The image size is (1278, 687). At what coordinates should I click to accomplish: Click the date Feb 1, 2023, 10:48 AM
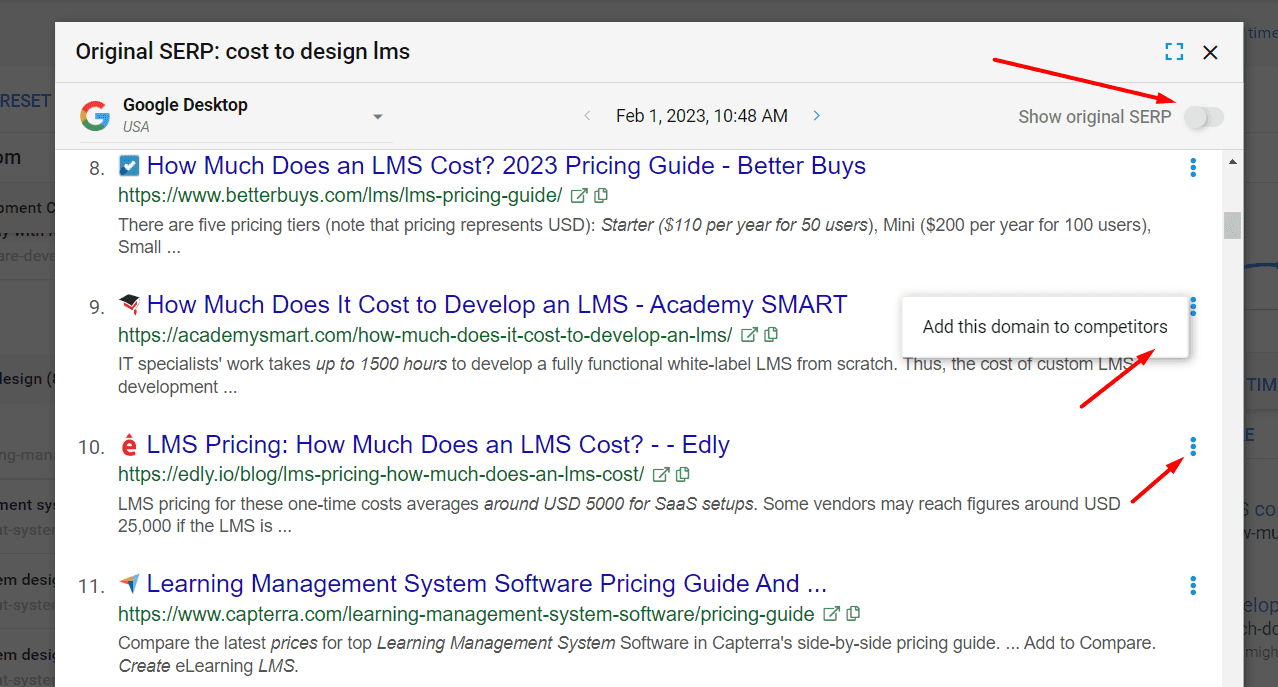702,116
